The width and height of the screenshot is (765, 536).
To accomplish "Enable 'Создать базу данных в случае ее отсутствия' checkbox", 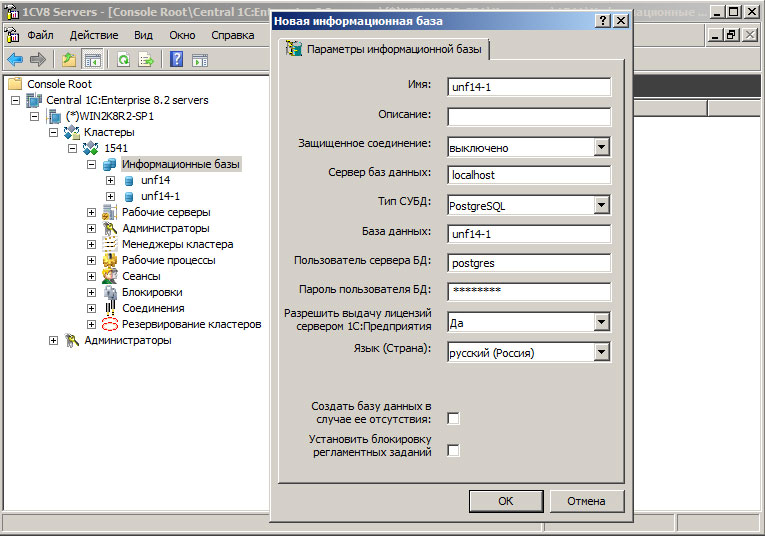I will pos(453,418).
